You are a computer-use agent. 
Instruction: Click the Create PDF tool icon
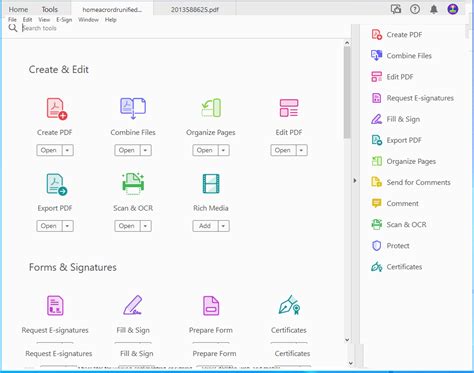(x=57, y=109)
